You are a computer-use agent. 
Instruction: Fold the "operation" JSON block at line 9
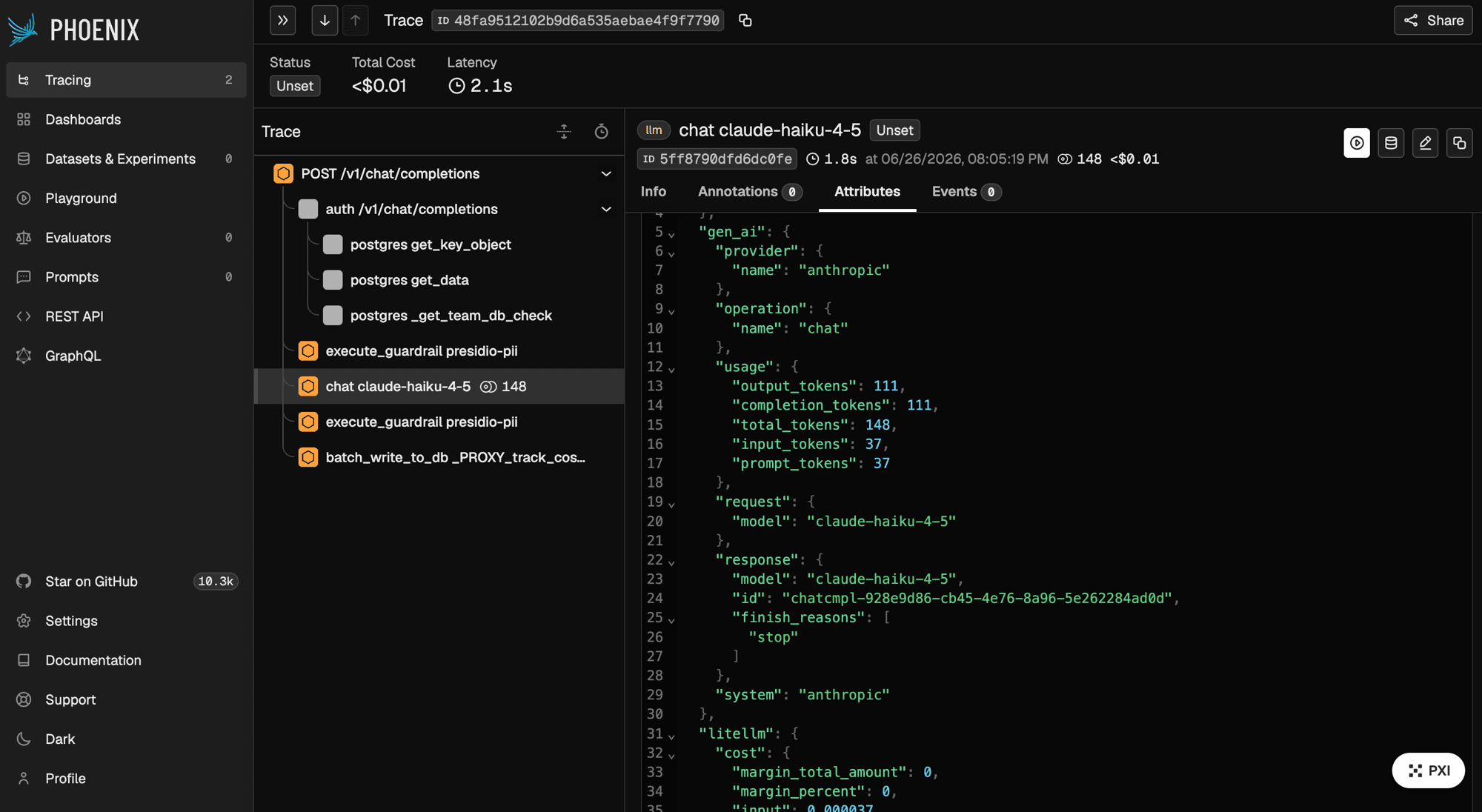pyautogui.click(x=671, y=311)
